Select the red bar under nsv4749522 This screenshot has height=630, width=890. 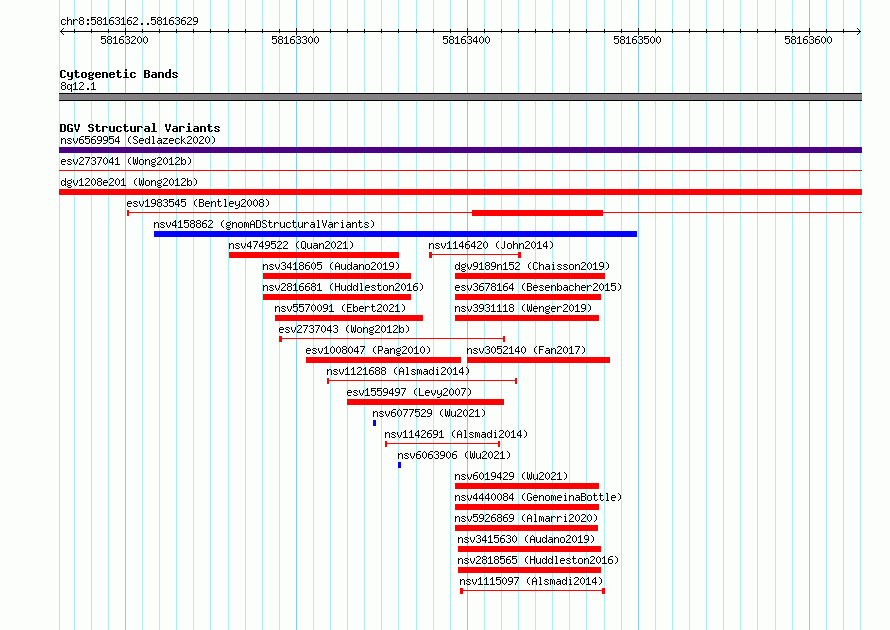tap(314, 255)
